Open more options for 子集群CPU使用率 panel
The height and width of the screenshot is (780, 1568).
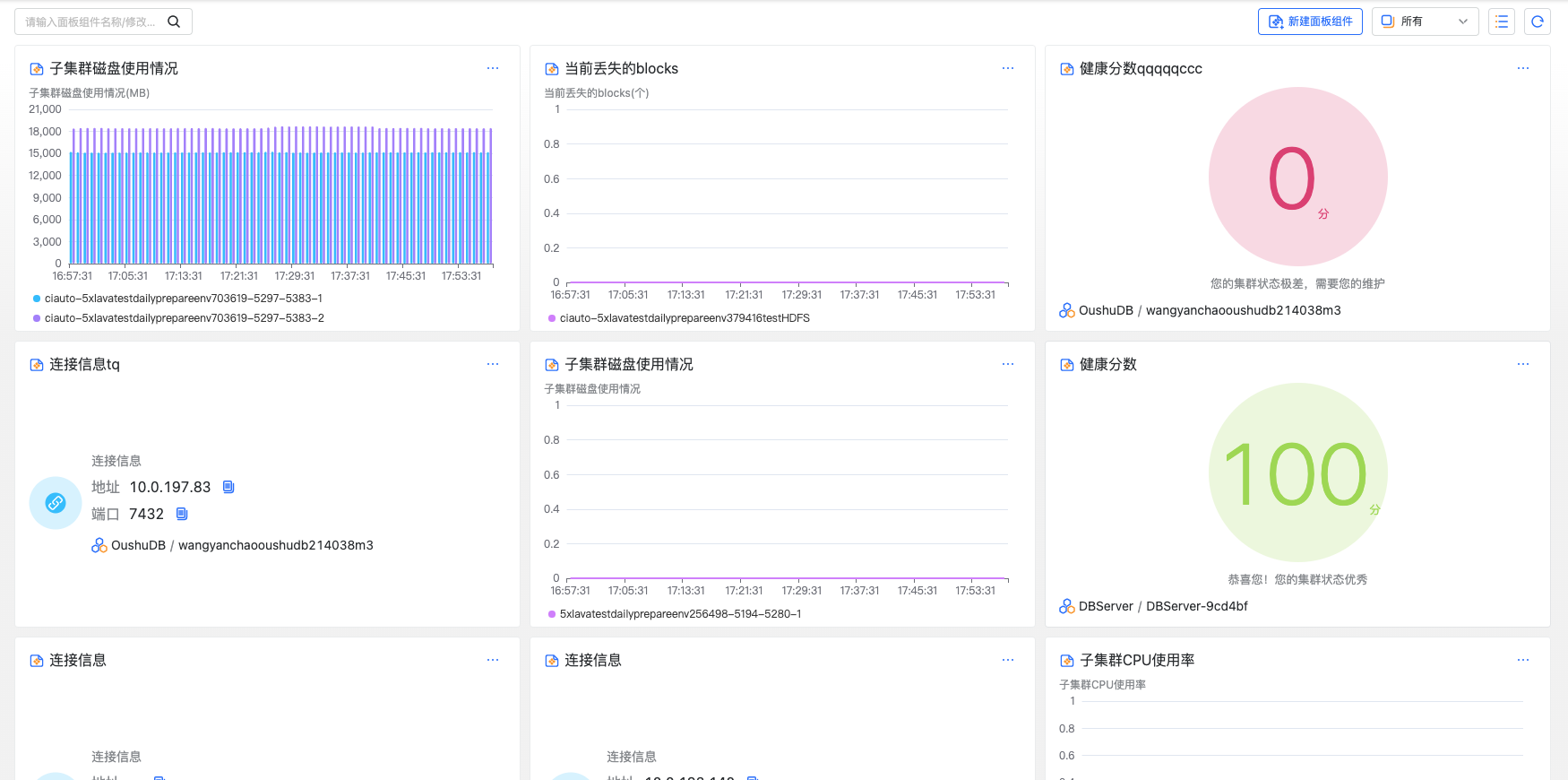1523,660
